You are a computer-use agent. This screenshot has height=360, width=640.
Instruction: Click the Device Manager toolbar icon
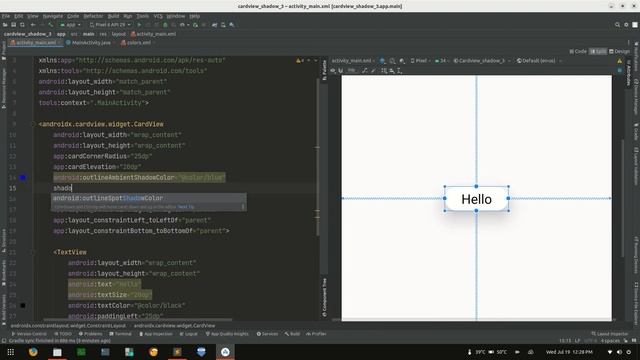[x=223, y=25]
